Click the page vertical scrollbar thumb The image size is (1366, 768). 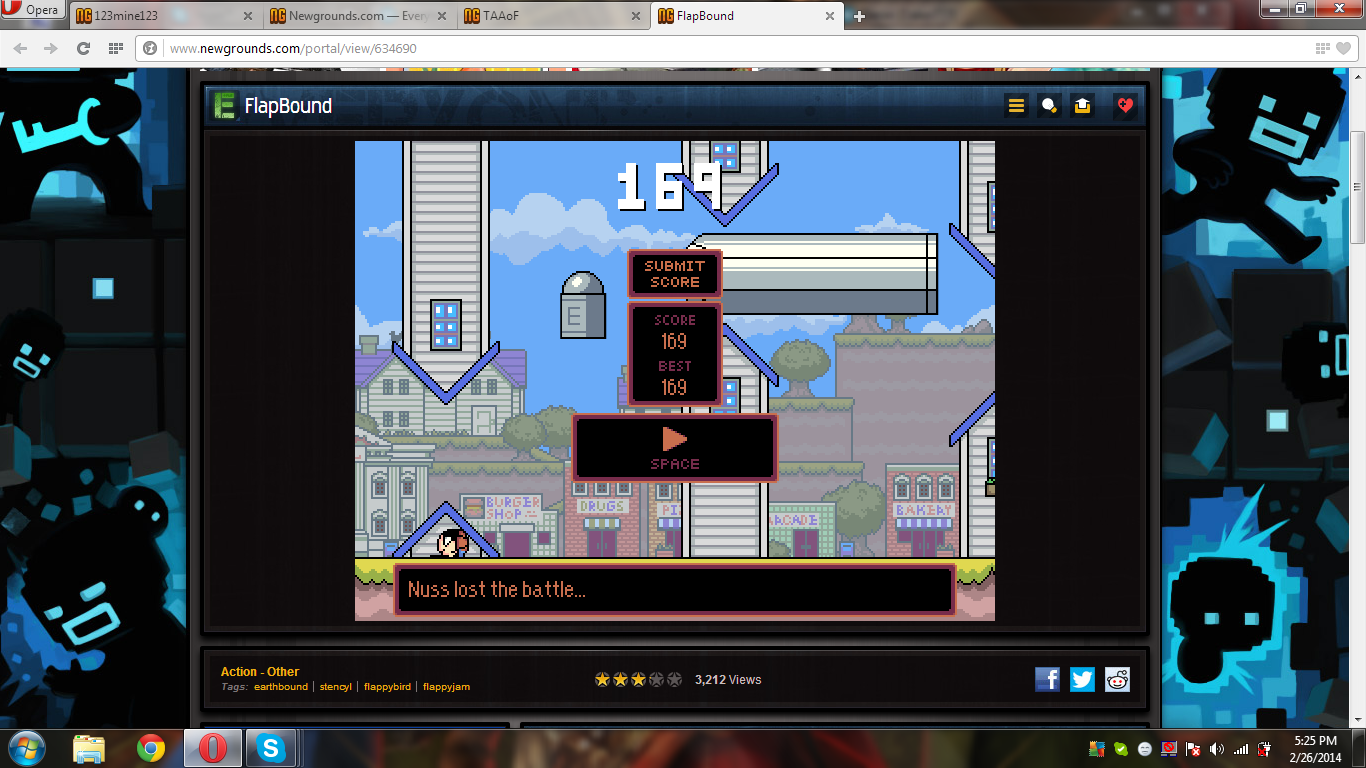tap(1357, 187)
